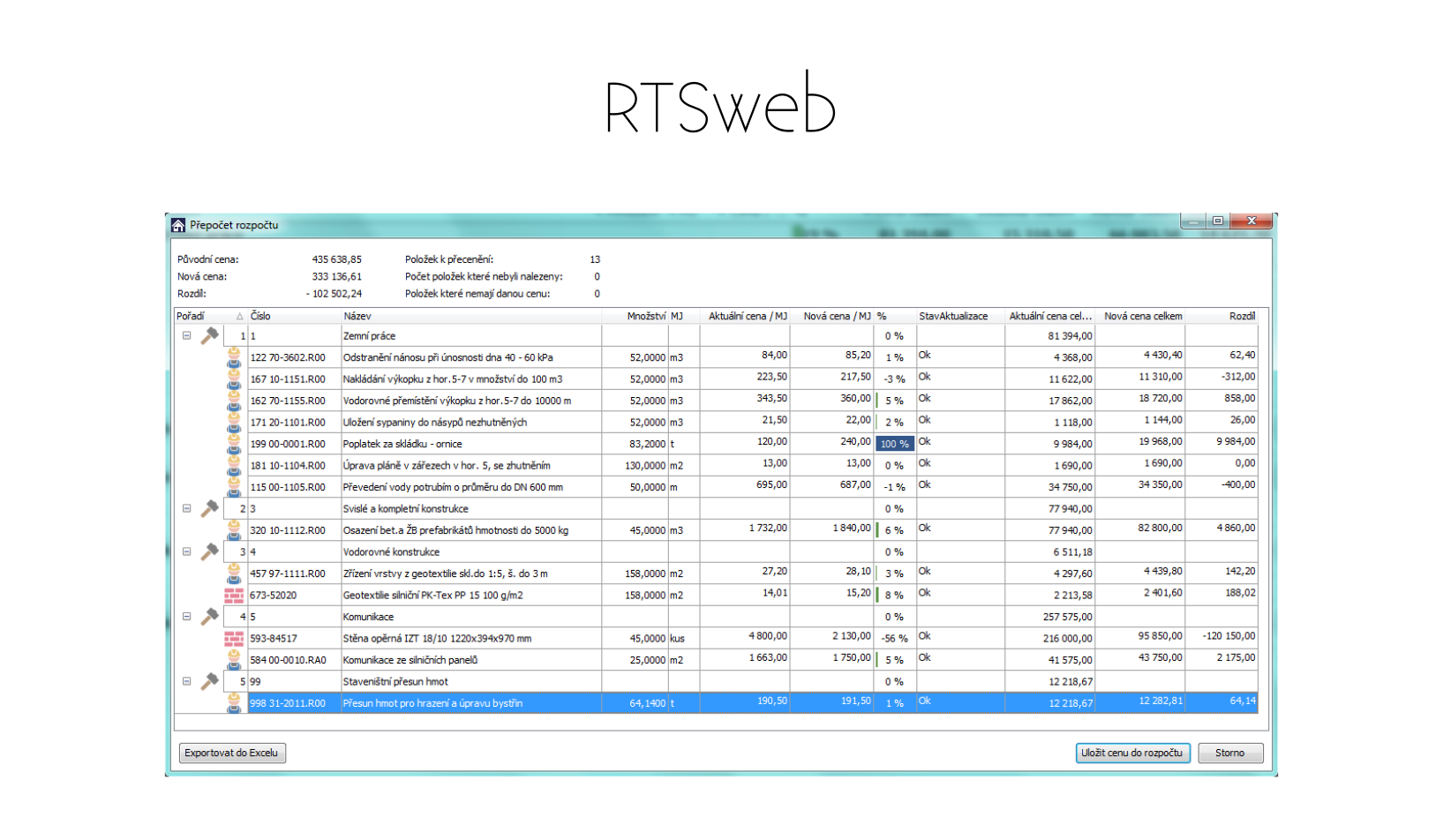Screen dimensions: 1443x840
Task: Click worker icon of row 584 00-0010.RA0
Action: [234, 659]
